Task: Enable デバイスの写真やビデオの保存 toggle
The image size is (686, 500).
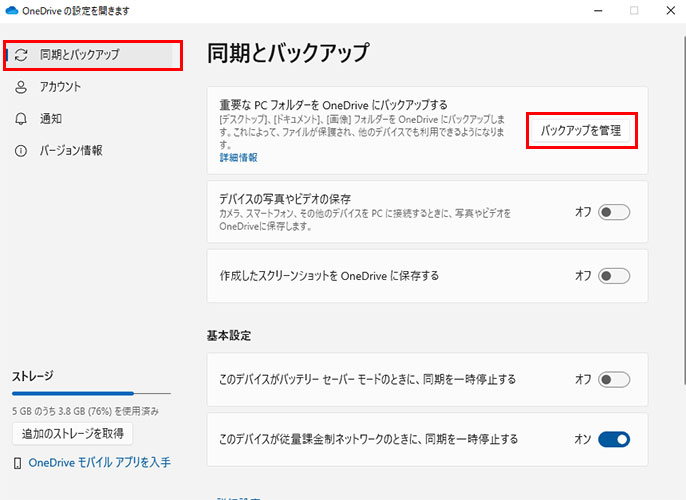Action: (x=614, y=212)
